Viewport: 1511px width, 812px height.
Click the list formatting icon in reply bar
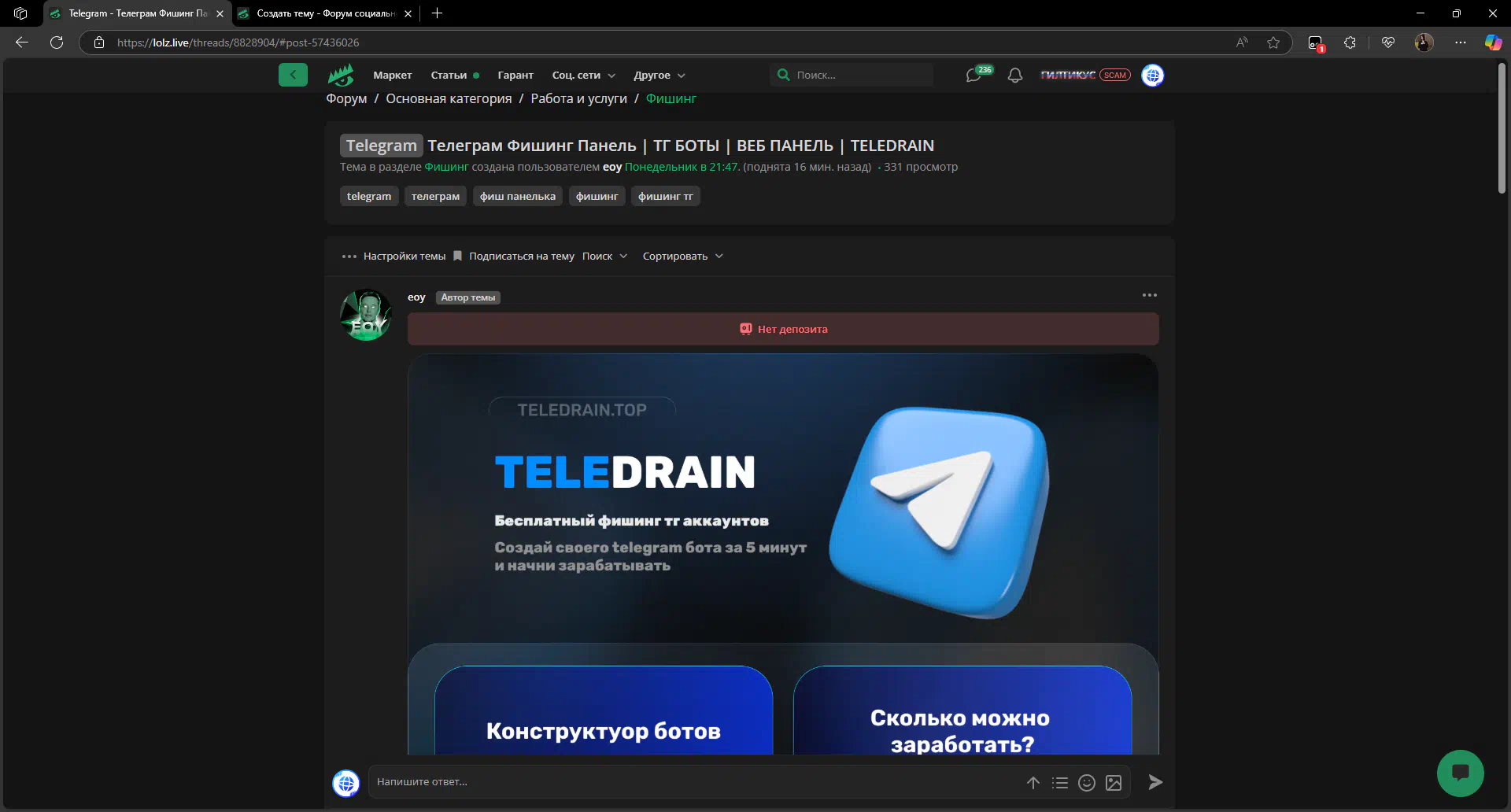(x=1060, y=782)
